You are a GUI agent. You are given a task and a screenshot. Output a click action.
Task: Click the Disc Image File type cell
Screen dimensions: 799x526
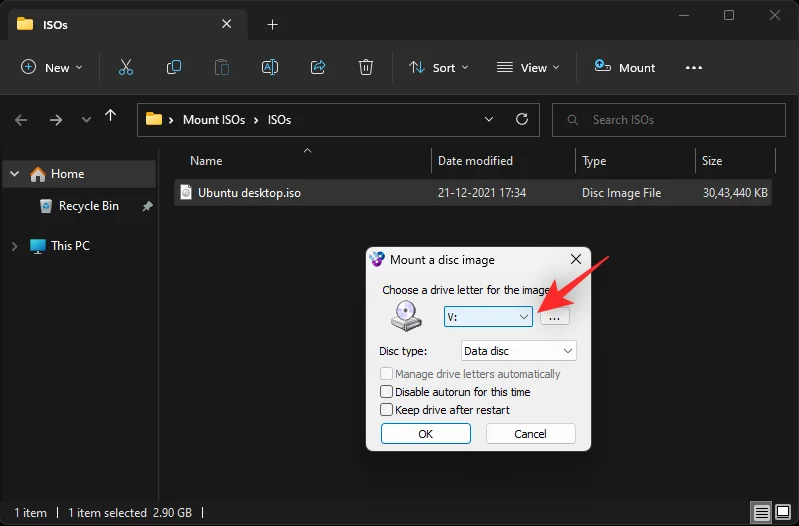(621, 193)
